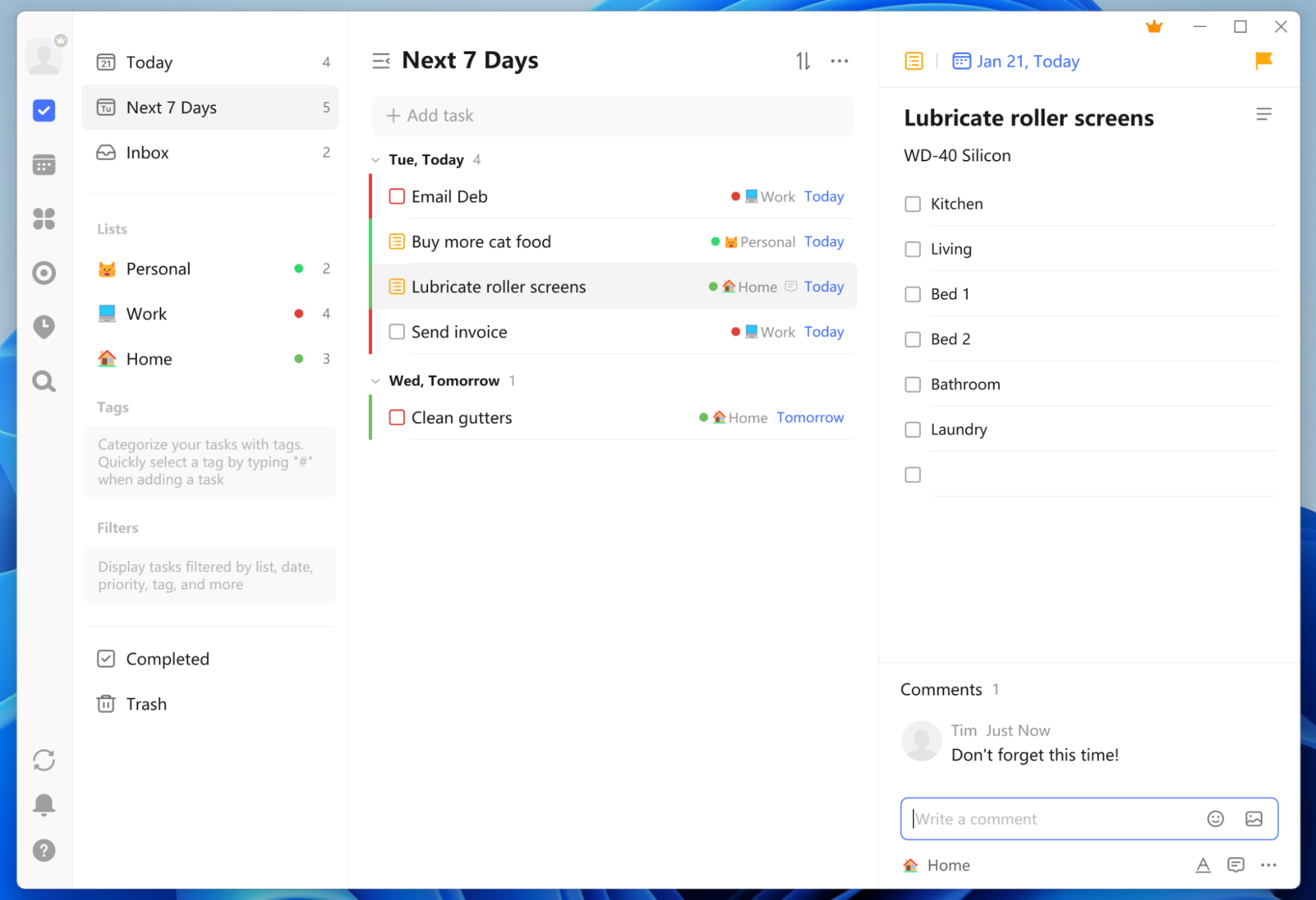Set task priority with the flag icon

1263,61
